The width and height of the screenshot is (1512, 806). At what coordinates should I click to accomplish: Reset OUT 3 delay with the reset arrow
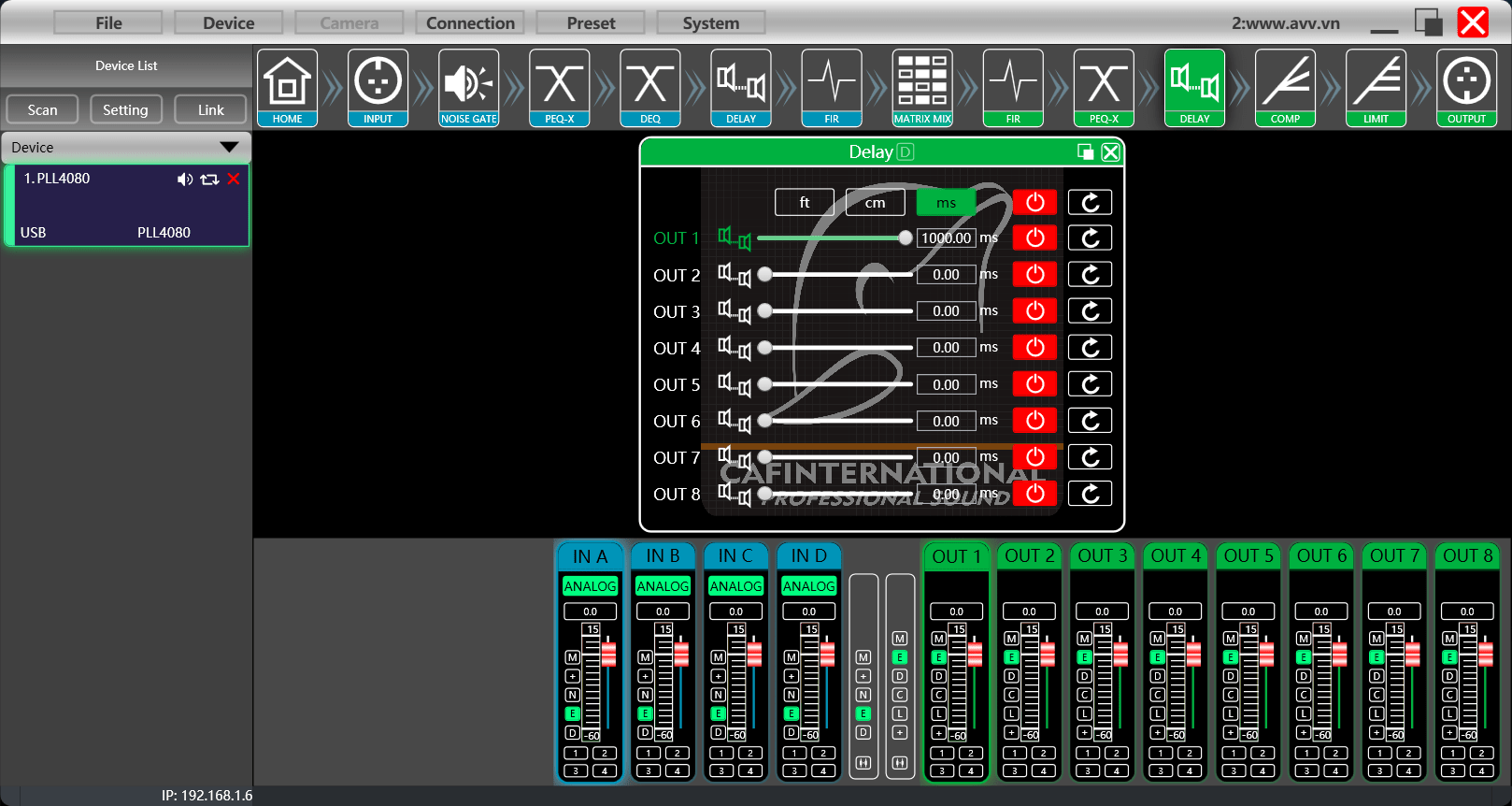tap(1090, 311)
